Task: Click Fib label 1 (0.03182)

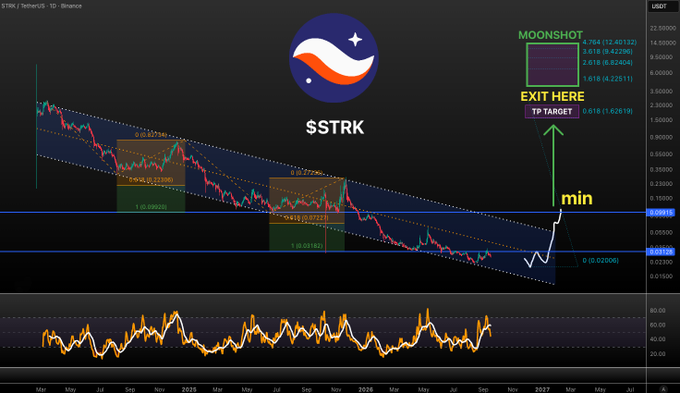Action: coord(307,246)
